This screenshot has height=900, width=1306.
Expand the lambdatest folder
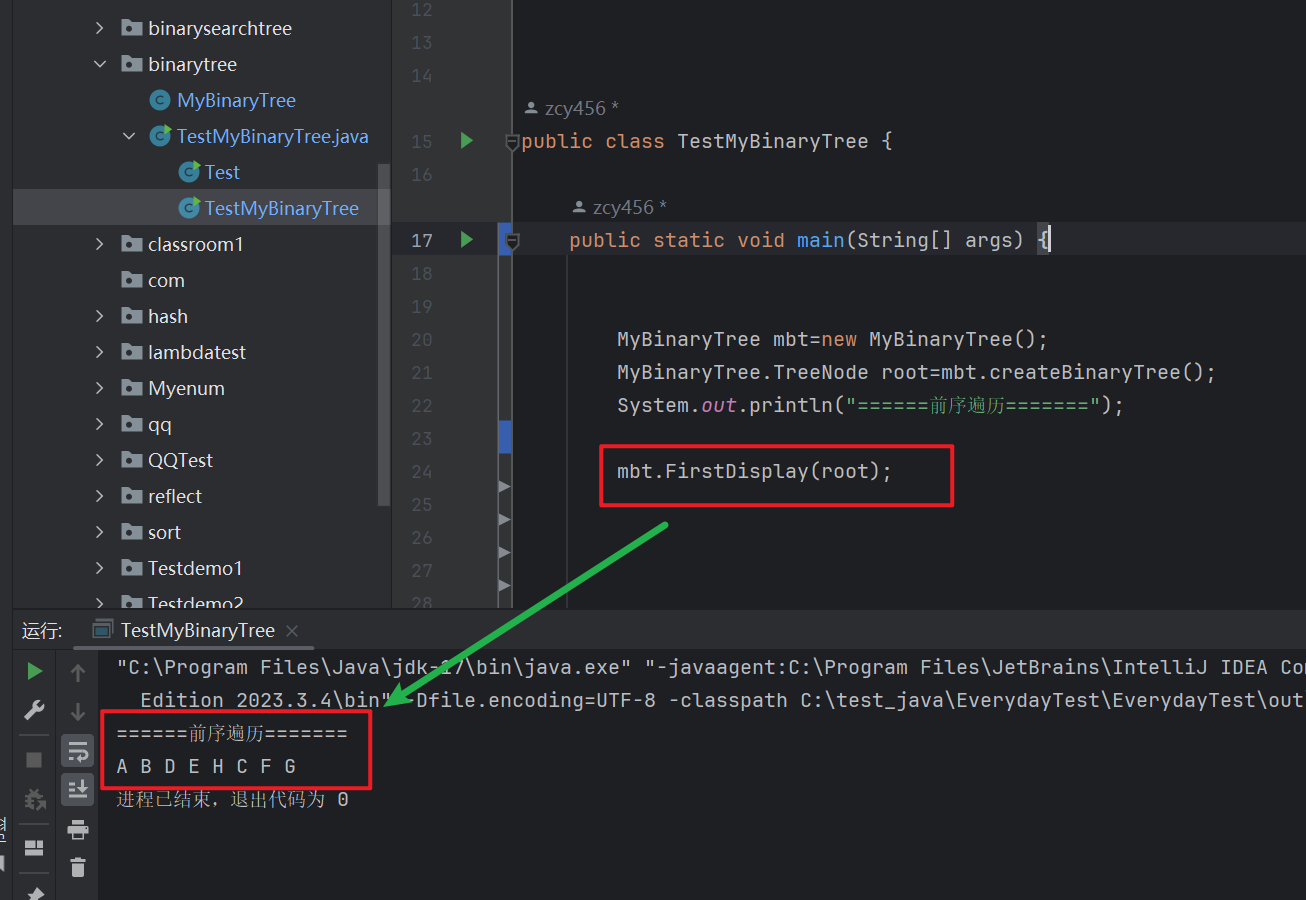pos(99,352)
